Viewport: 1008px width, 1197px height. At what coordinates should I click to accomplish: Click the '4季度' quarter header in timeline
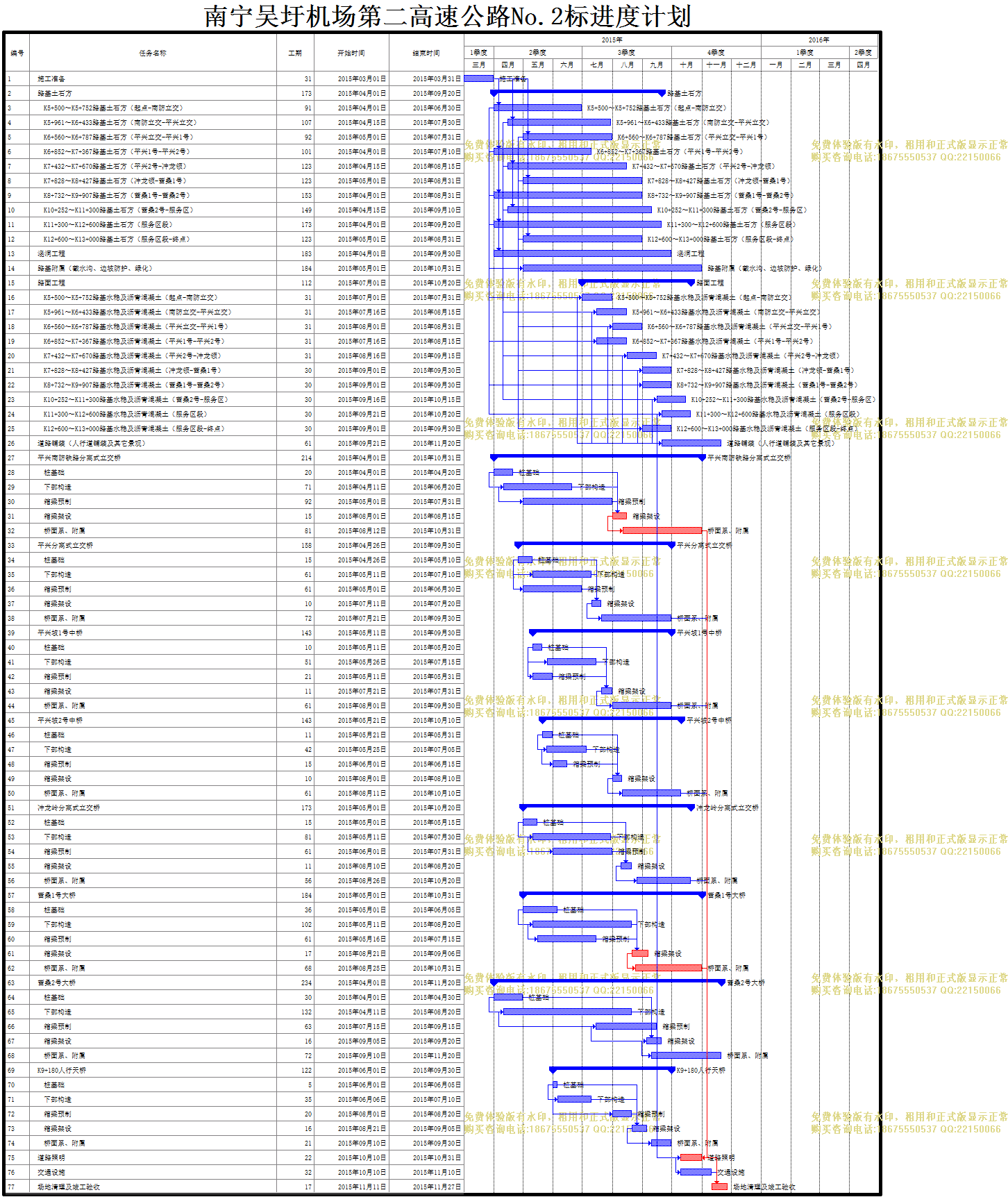(x=716, y=53)
